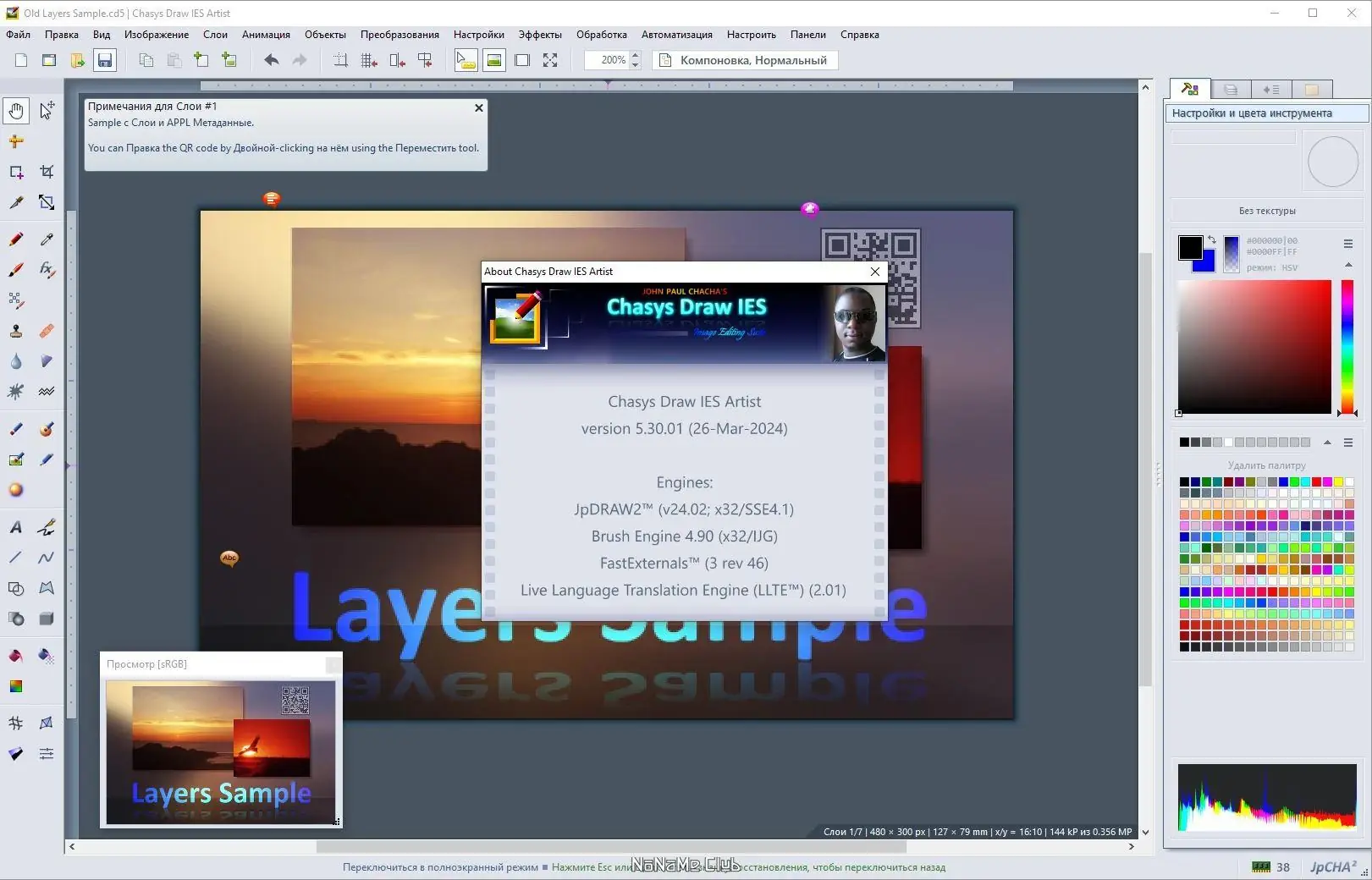The width and height of the screenshot is (1372, 880).
Task: Open the color picker options hamburger menu
Action: point(1348,244)
